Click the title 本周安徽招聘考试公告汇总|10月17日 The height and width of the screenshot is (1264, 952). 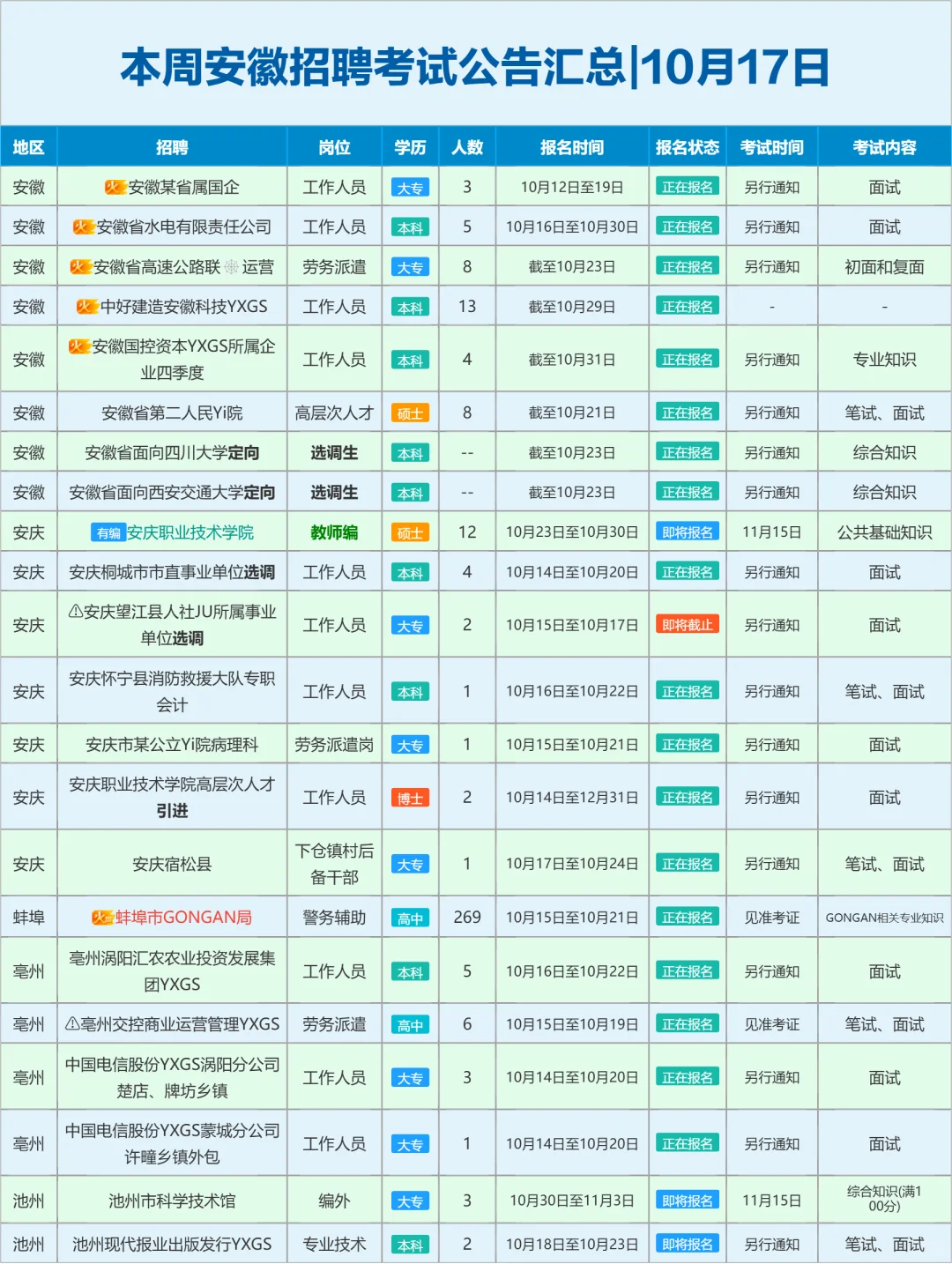(475, 67)
